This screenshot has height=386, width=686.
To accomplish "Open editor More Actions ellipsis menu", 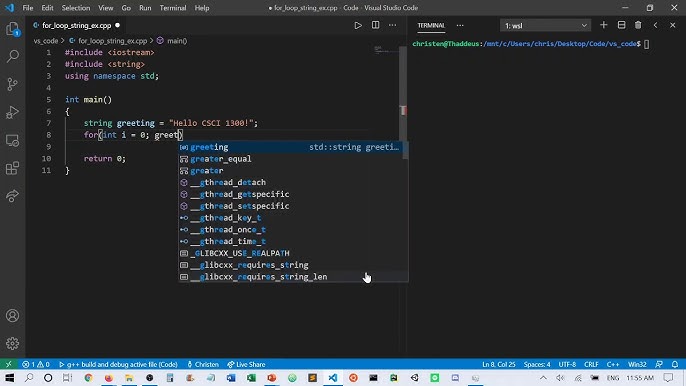I will pyautogui.click(x=392, y=25).
